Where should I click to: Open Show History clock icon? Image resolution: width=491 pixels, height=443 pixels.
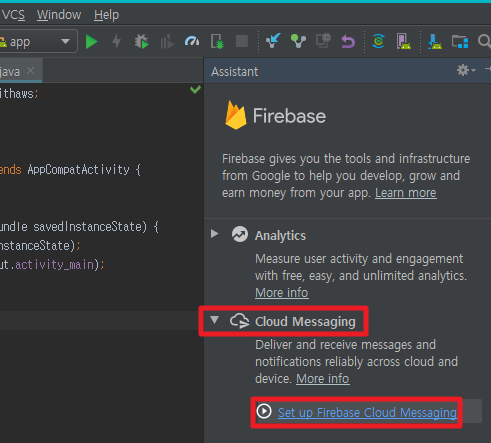[x=323, y=41]
